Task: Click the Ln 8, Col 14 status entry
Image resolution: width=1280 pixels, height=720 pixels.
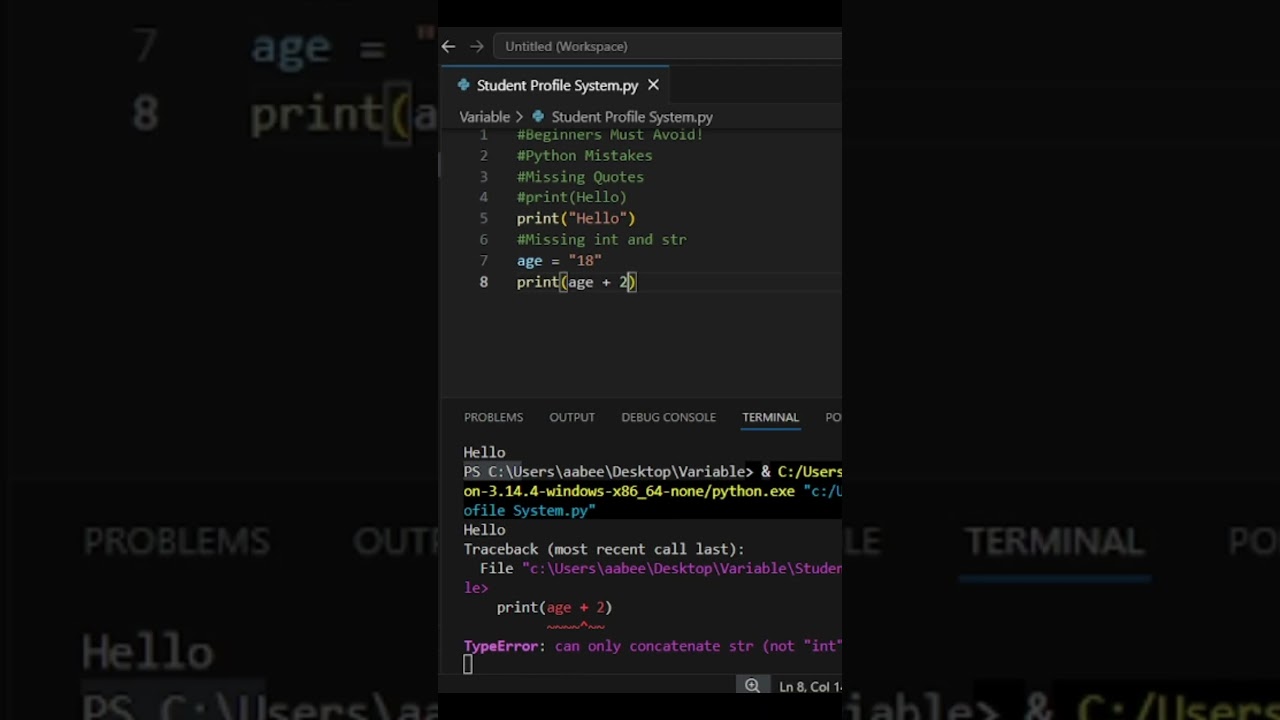Action: pyautogui.click(x=810, y=687)
